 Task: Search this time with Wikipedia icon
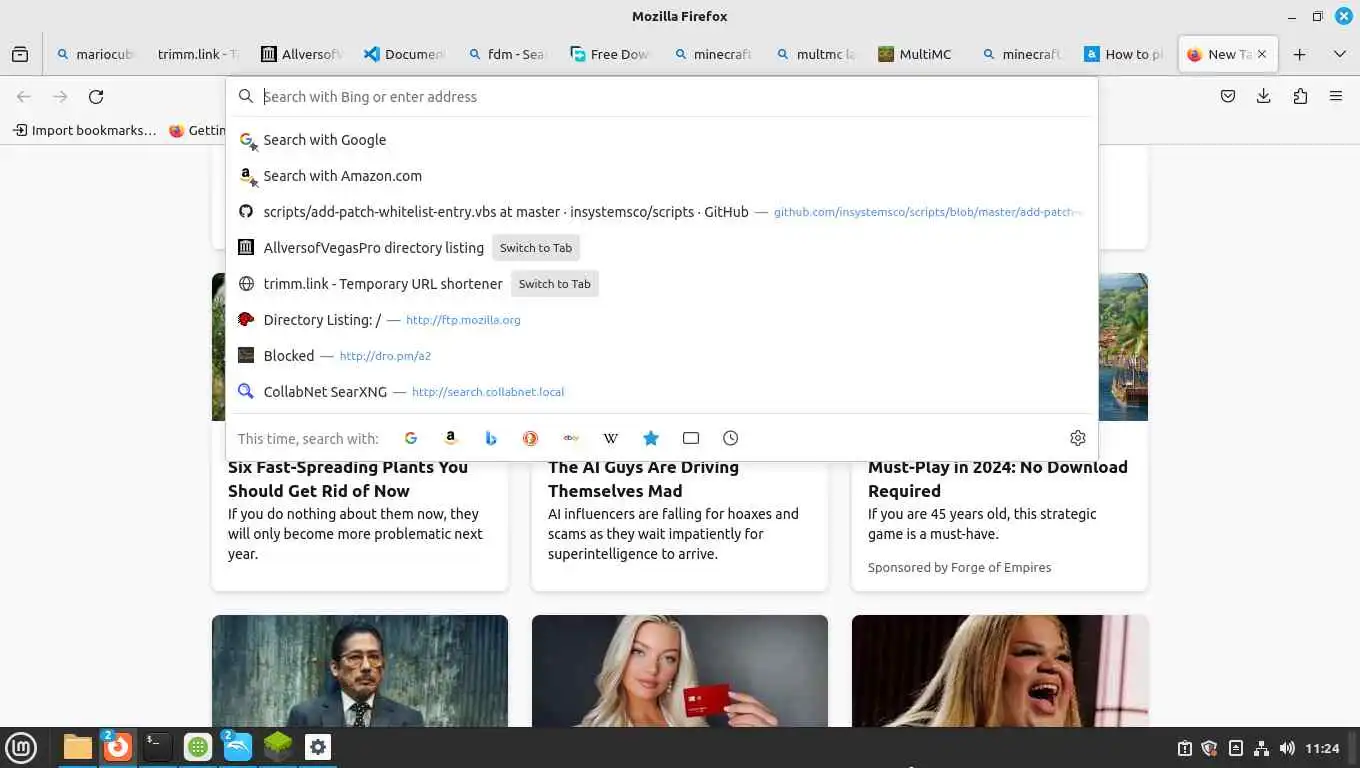coord(611,438)
